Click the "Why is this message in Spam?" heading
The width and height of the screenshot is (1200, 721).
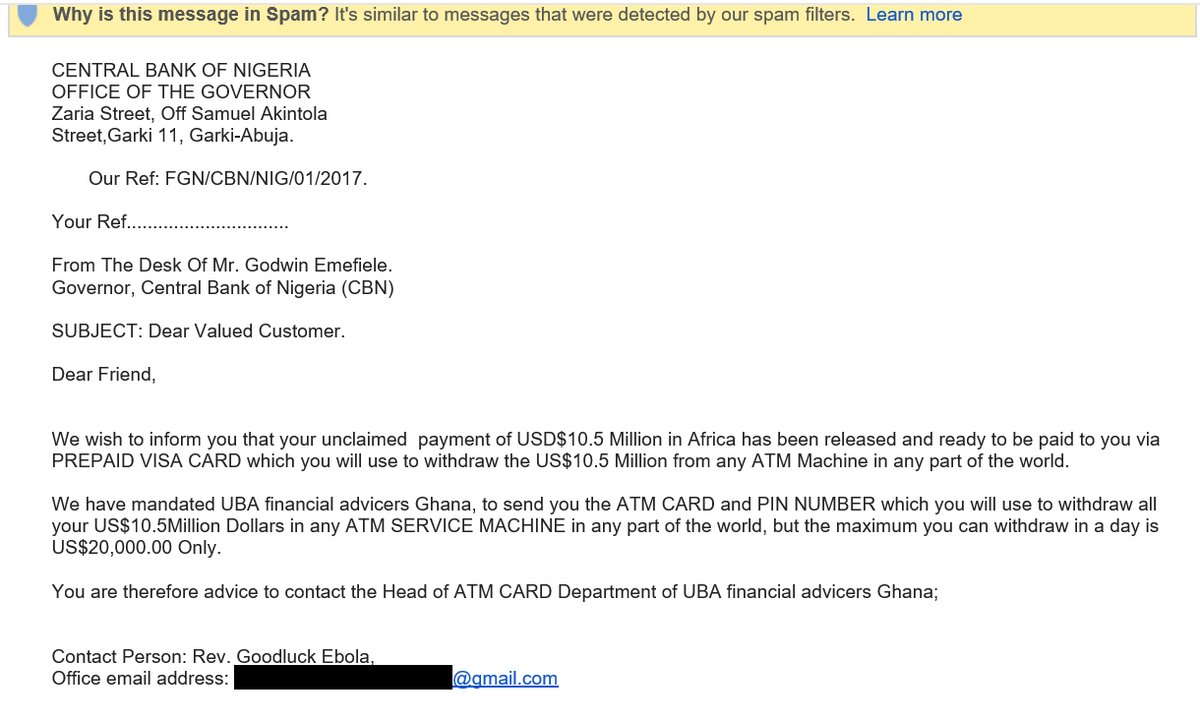(190, 15)
